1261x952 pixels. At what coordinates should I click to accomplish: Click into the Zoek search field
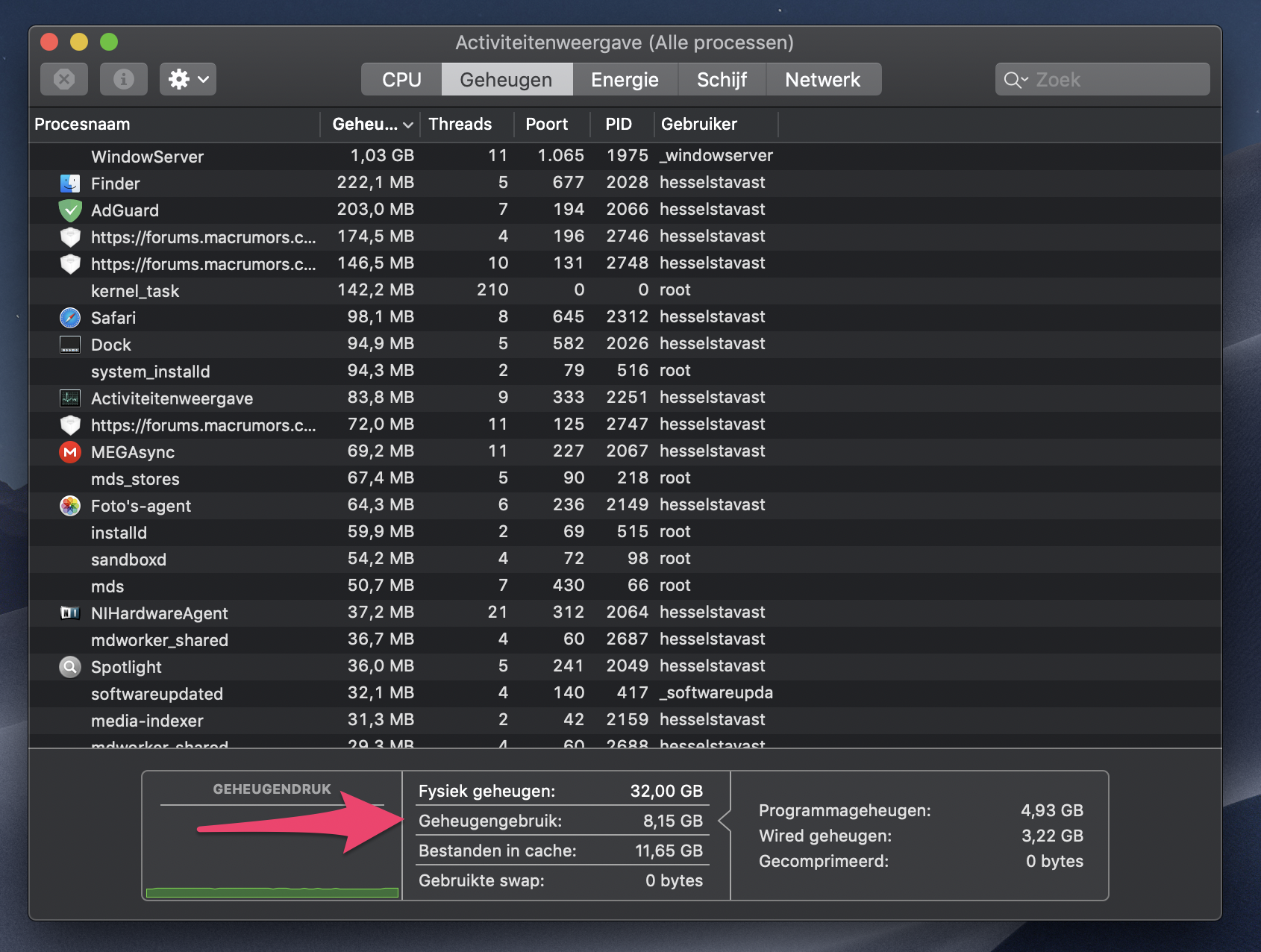(1102, 79)
